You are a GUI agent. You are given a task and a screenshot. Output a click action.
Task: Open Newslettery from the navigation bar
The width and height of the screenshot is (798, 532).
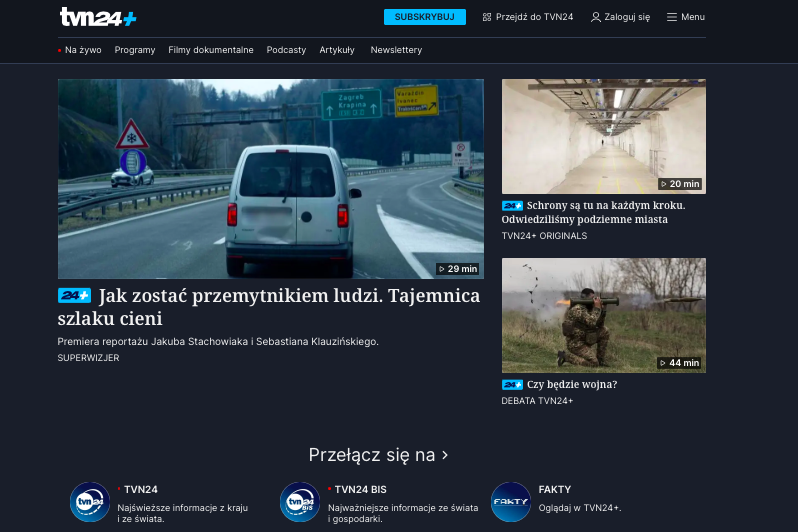click(x=396, y=50)
